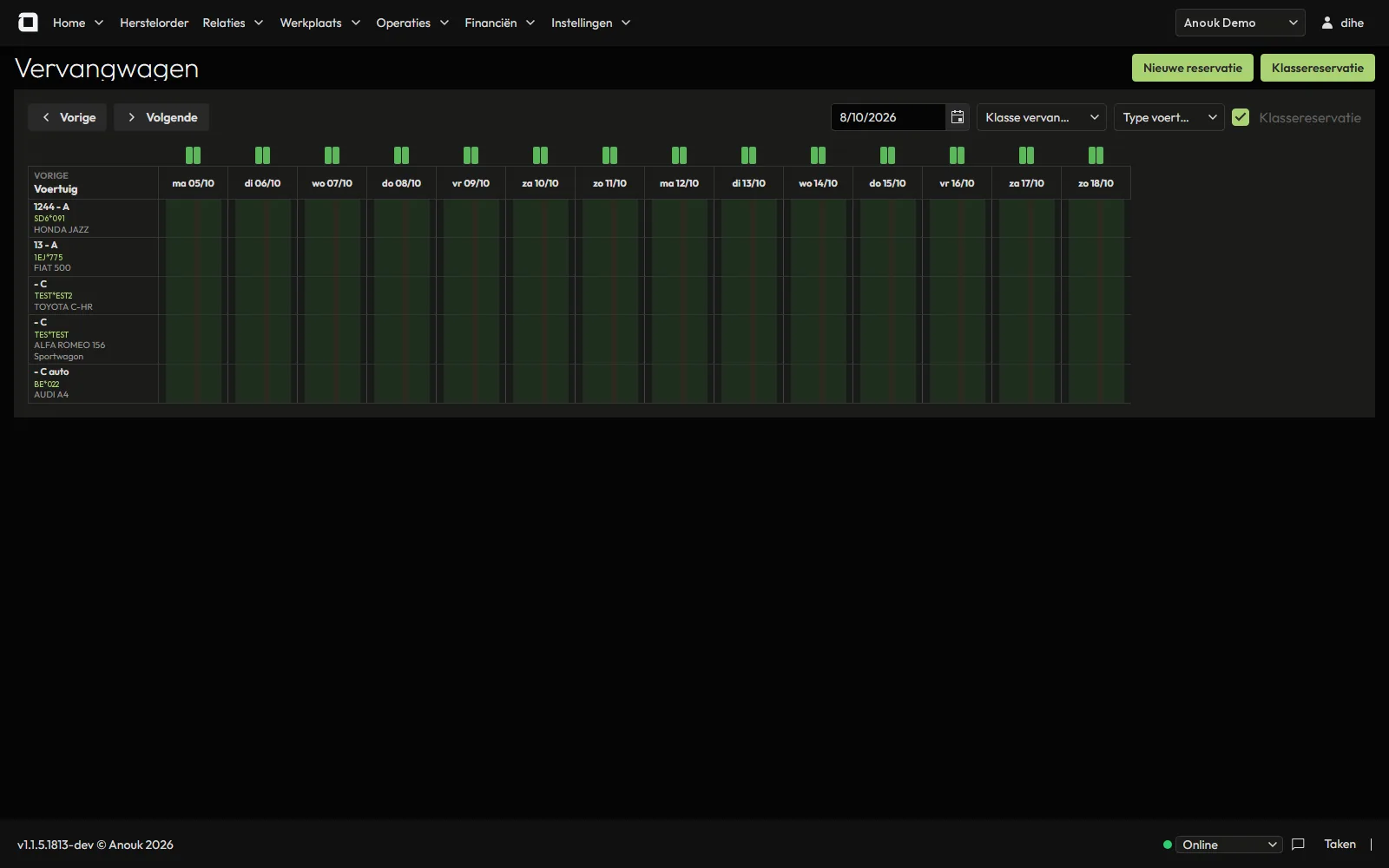Click the green Klassereservatie button
1389x868 pixels.
(x=1317, y=68)
